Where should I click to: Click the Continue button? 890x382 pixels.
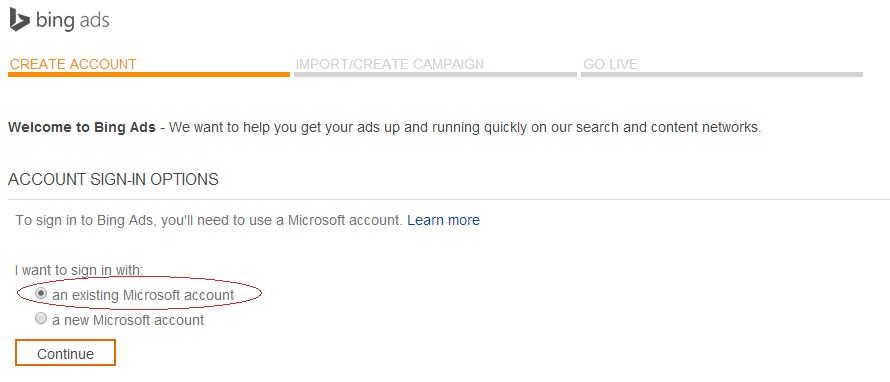[65, 352]
